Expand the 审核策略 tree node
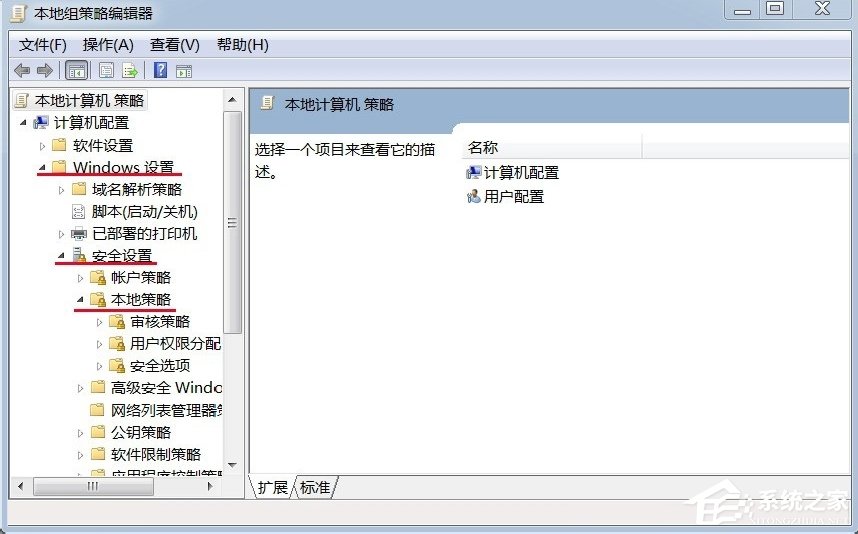 99,322
